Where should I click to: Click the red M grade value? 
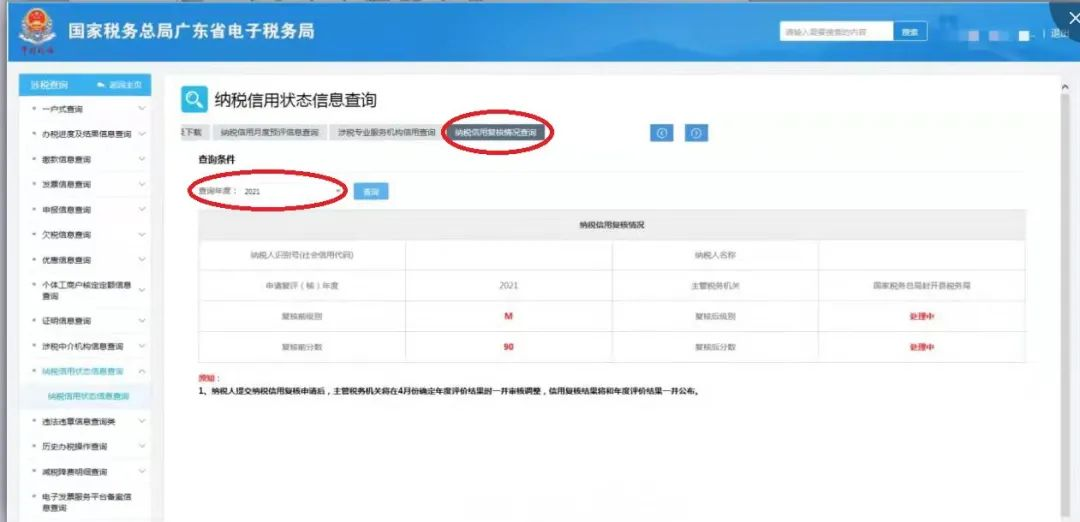click(508, 316)
